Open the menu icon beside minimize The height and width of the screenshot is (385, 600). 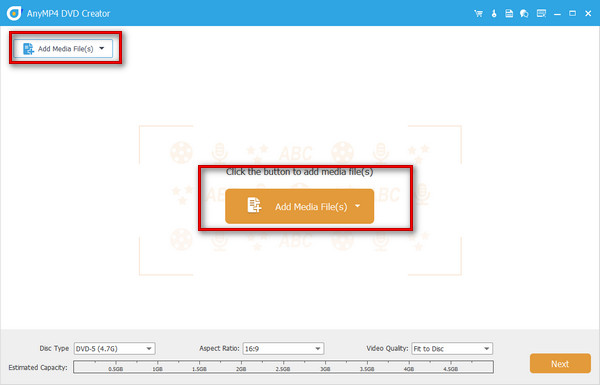coord(541,13)
